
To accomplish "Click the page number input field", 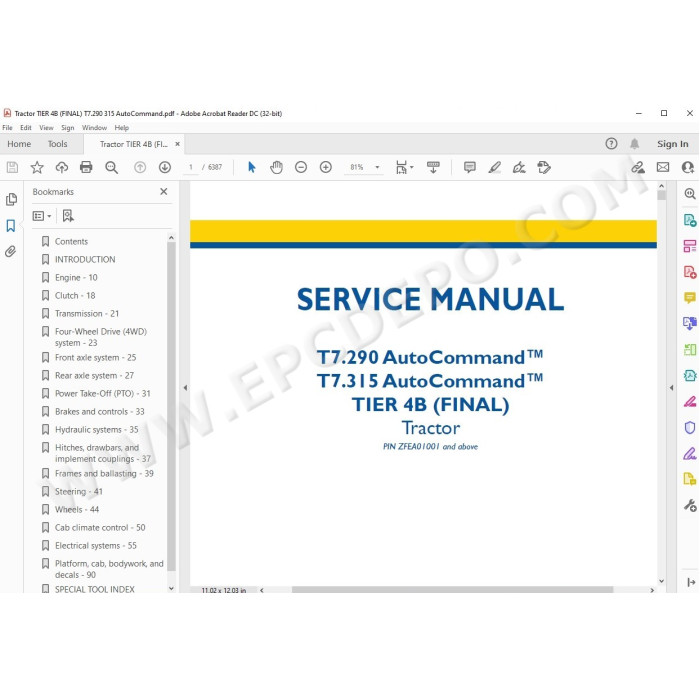I will coord(191,167).
